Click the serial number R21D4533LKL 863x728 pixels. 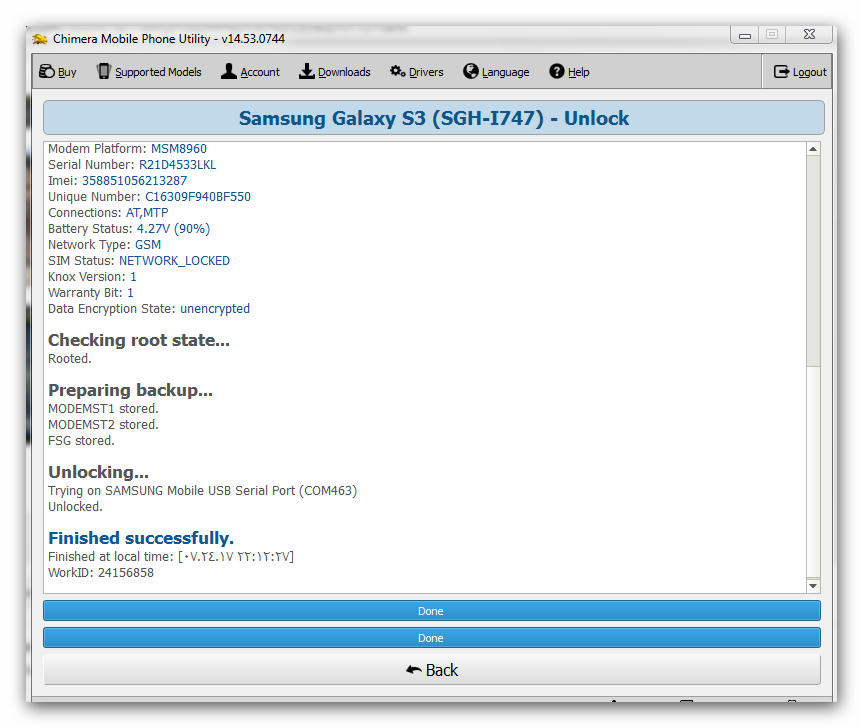pyautogui.click(x=177, y=165)
